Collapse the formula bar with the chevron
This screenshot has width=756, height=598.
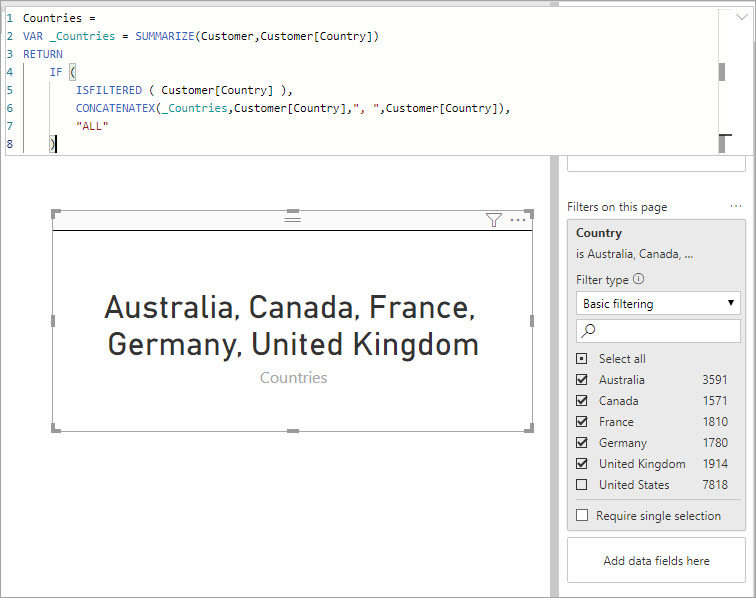click(742, 17)
